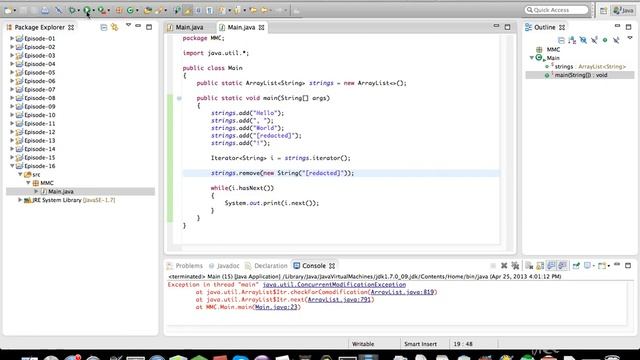Select Episode-08 project

point(40,98)
